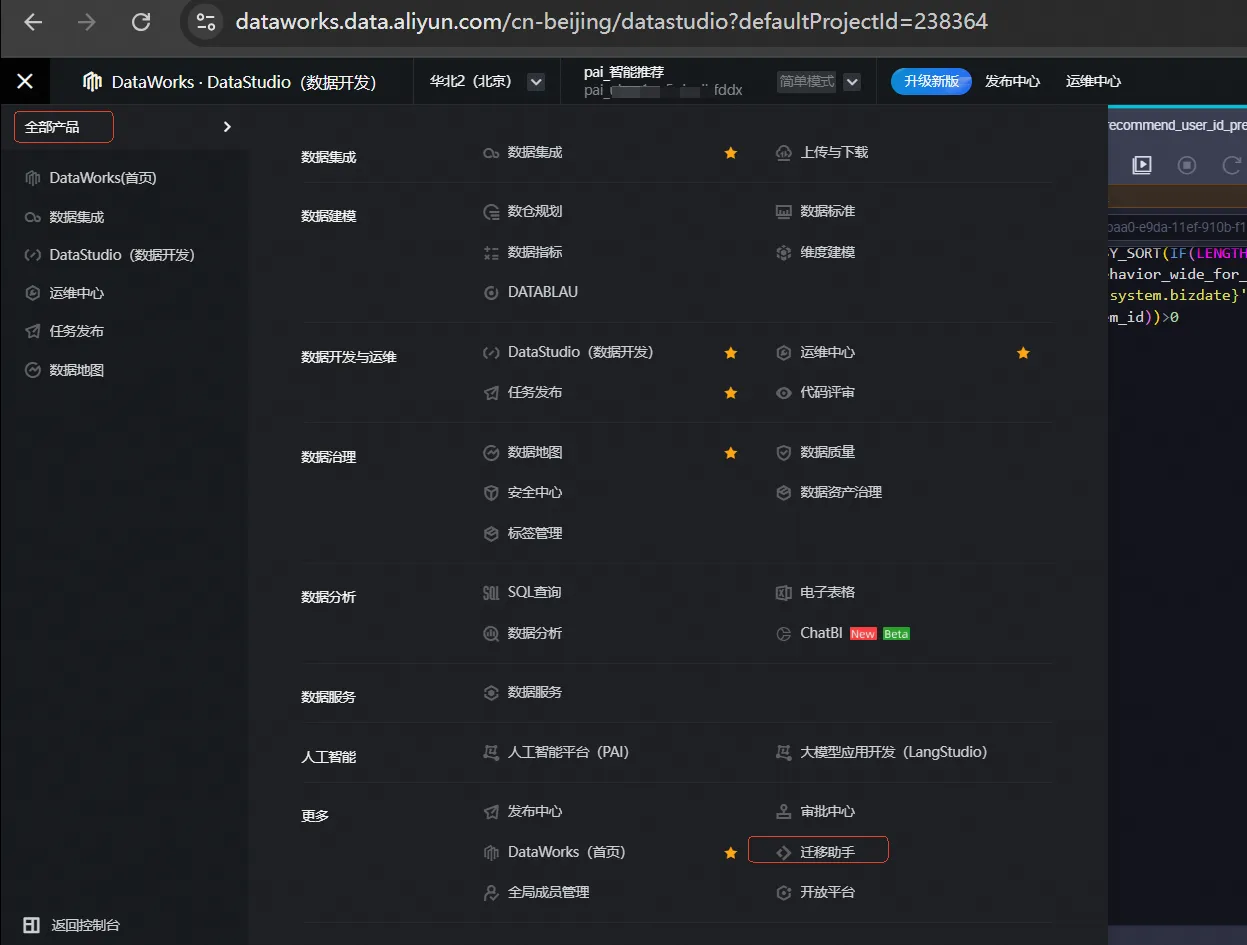Expand the 全部产品 chevron arrow
The width and height of the screenshot is (1247, 945).
point(227,127)
